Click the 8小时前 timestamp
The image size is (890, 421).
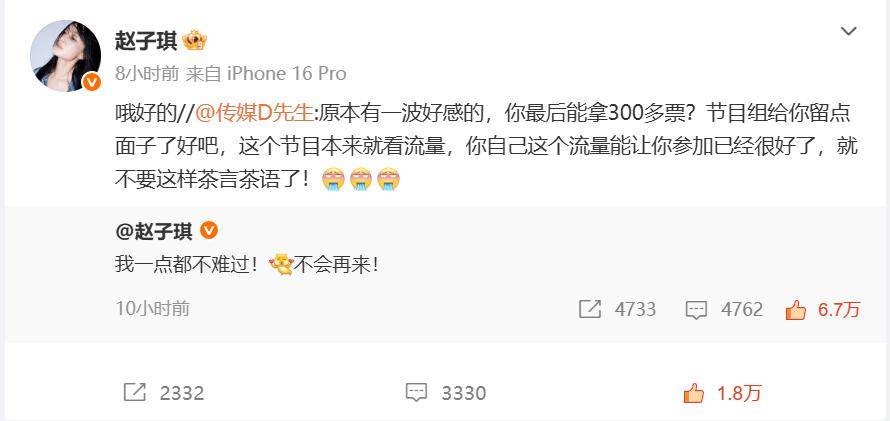click(146, 73)
